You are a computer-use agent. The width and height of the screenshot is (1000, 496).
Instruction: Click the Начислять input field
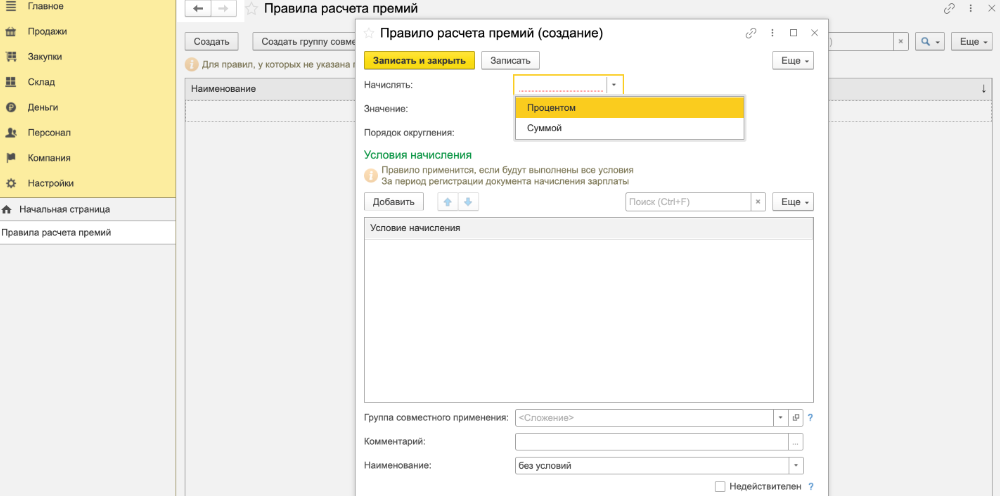click(x=560, y=84)
